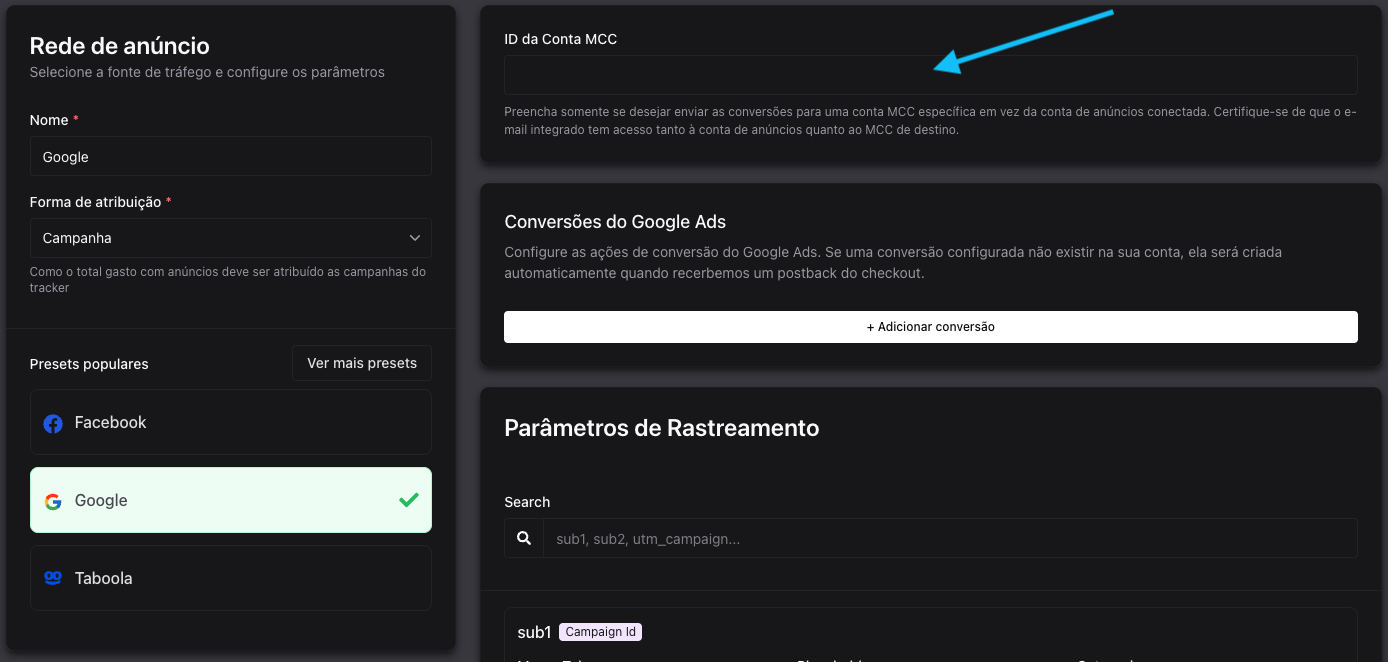Click the magnifying glass search icon
The image size is (1388, 662).
[524, 538]
